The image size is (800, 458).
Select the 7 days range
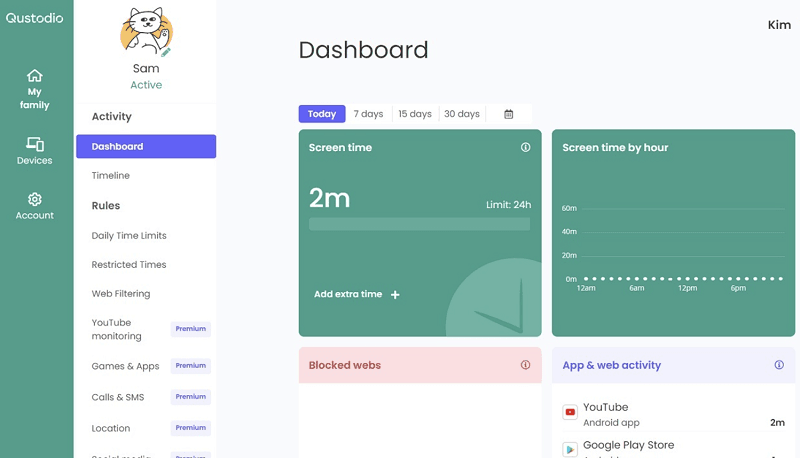(x=368, y=114)
